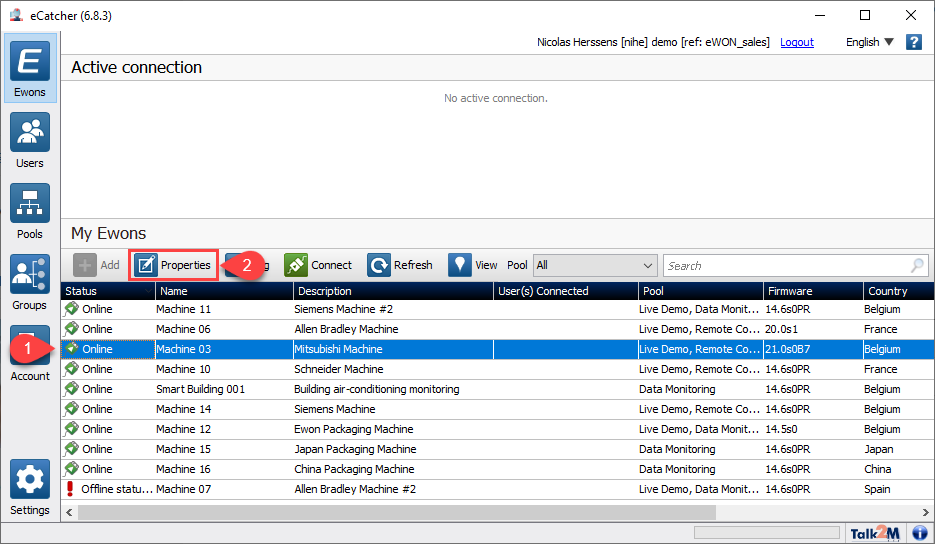Select the Schneider Machine description cell
This screenshot has width=935, height=544.
click(x=339, y=369)
